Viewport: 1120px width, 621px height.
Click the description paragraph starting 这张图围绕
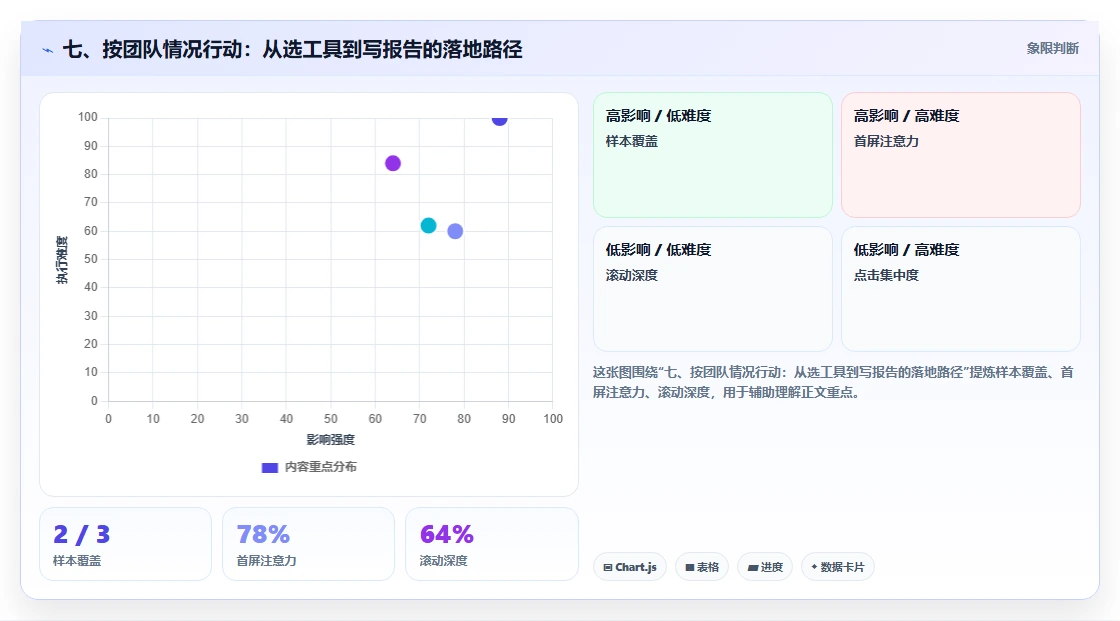(x=833, y=382)
